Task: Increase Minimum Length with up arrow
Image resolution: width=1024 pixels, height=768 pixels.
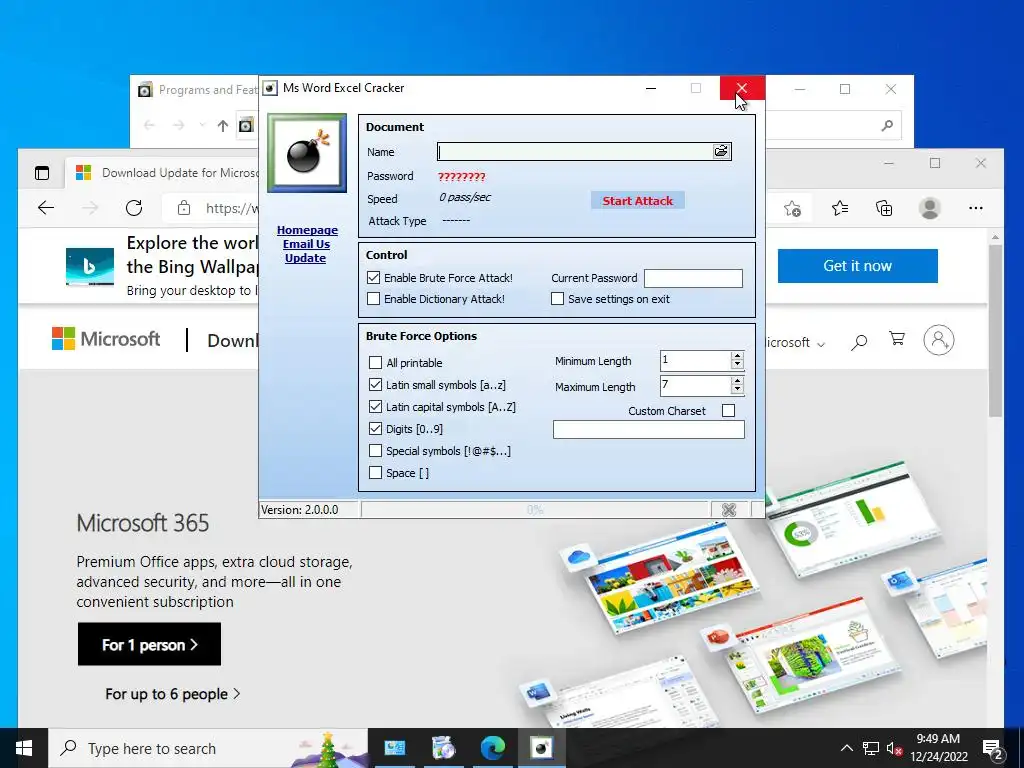Action: [737, 356]
